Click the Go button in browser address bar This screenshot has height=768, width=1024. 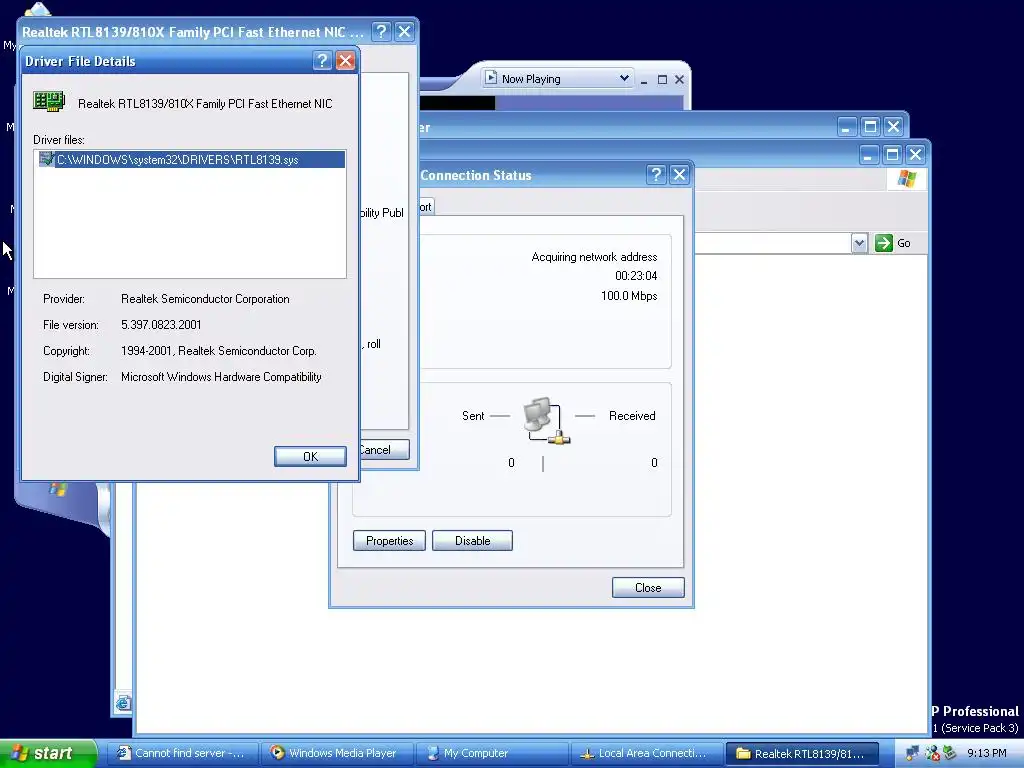[x=893, y=243]
